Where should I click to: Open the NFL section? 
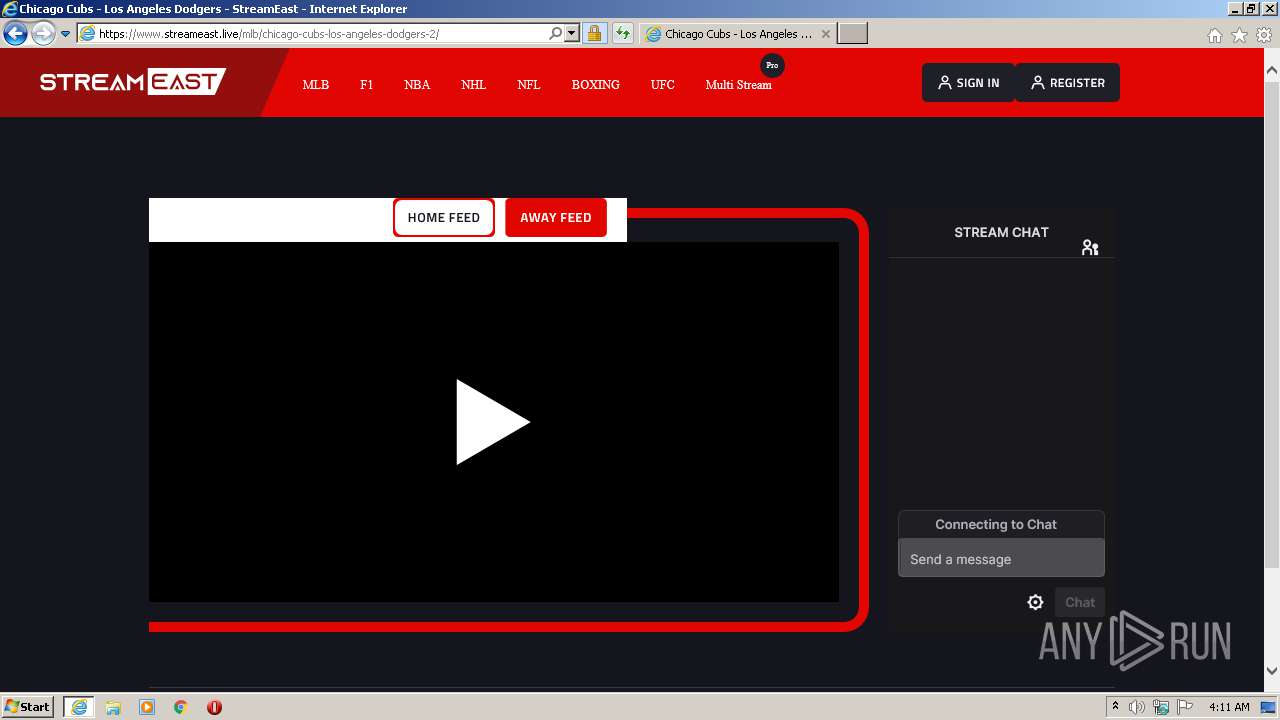529,85
